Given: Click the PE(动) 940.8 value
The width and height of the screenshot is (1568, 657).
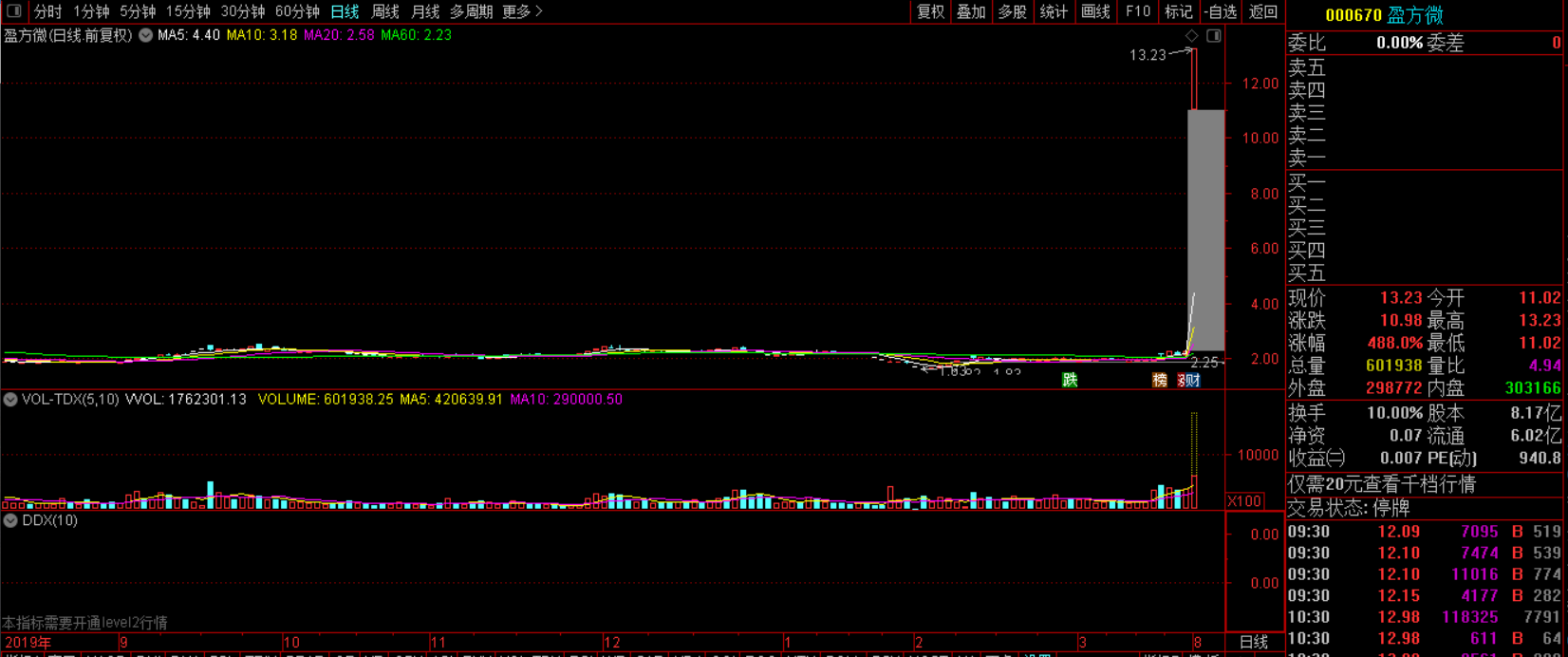Looking at the screenshot, I should coord(1540,459).
